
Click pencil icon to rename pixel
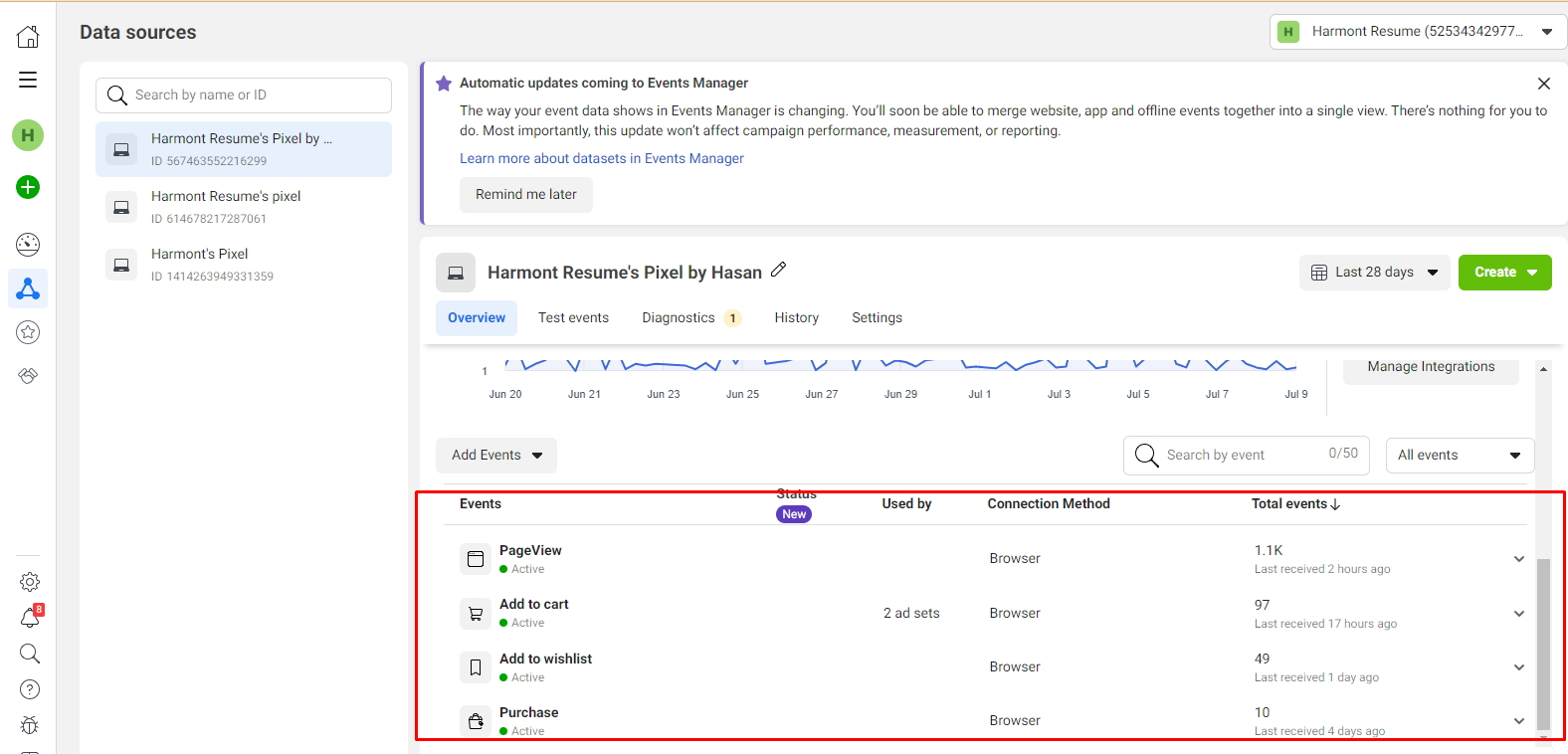(779, 270)
